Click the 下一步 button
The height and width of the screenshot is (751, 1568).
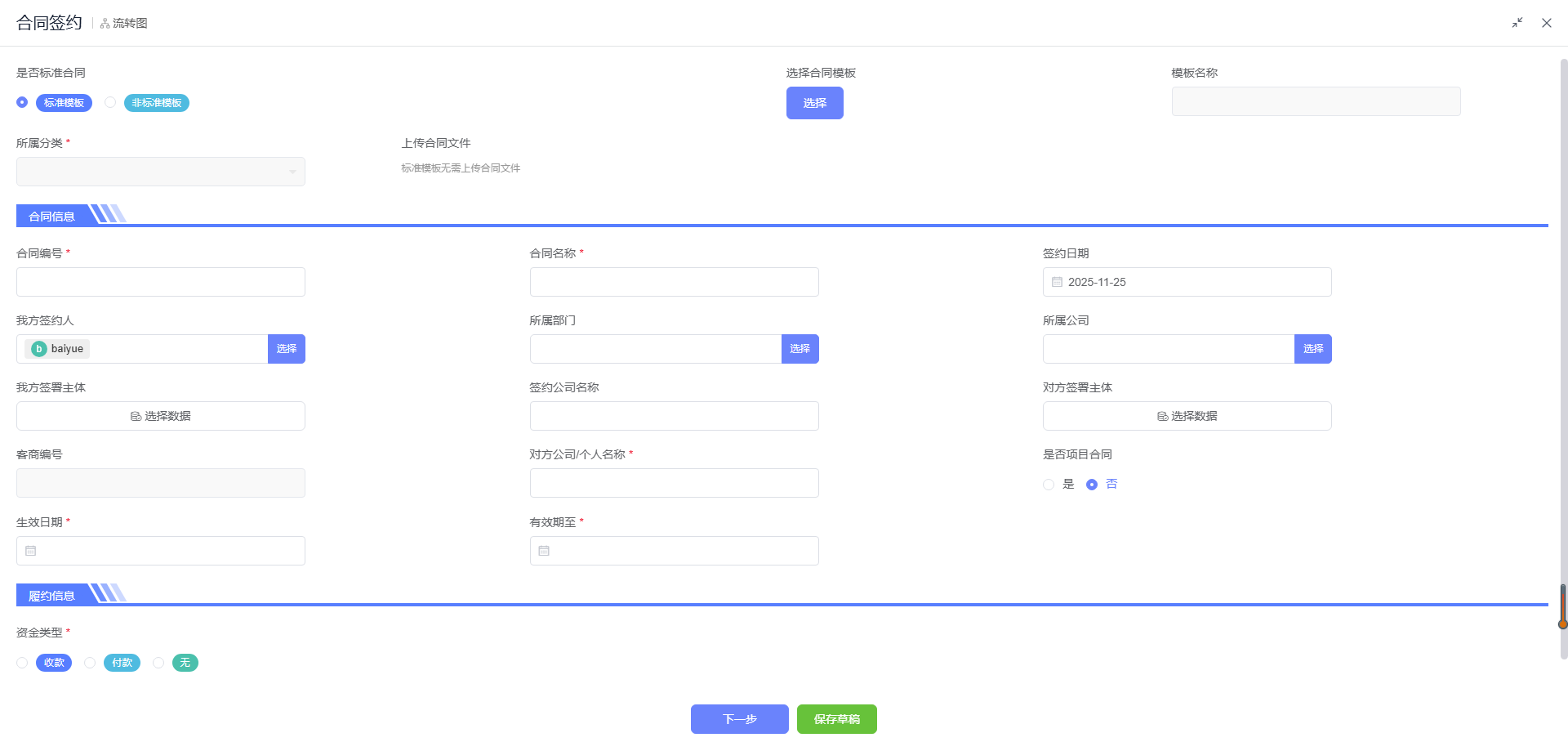pyautogui.click(x=739, y=719)
